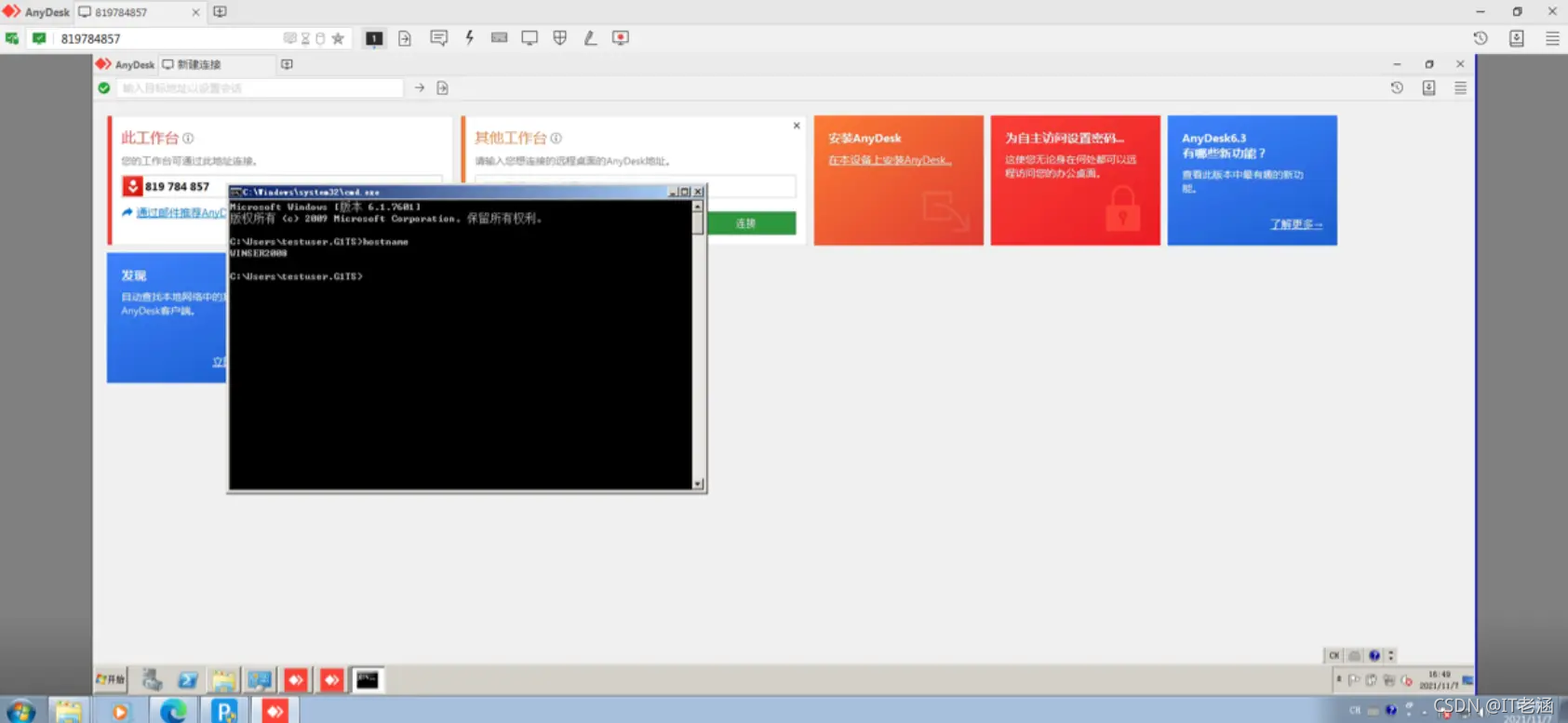Click the second AnyDesk icon on remote taskbar
The image size is (1568, 723).
(332, 680)
